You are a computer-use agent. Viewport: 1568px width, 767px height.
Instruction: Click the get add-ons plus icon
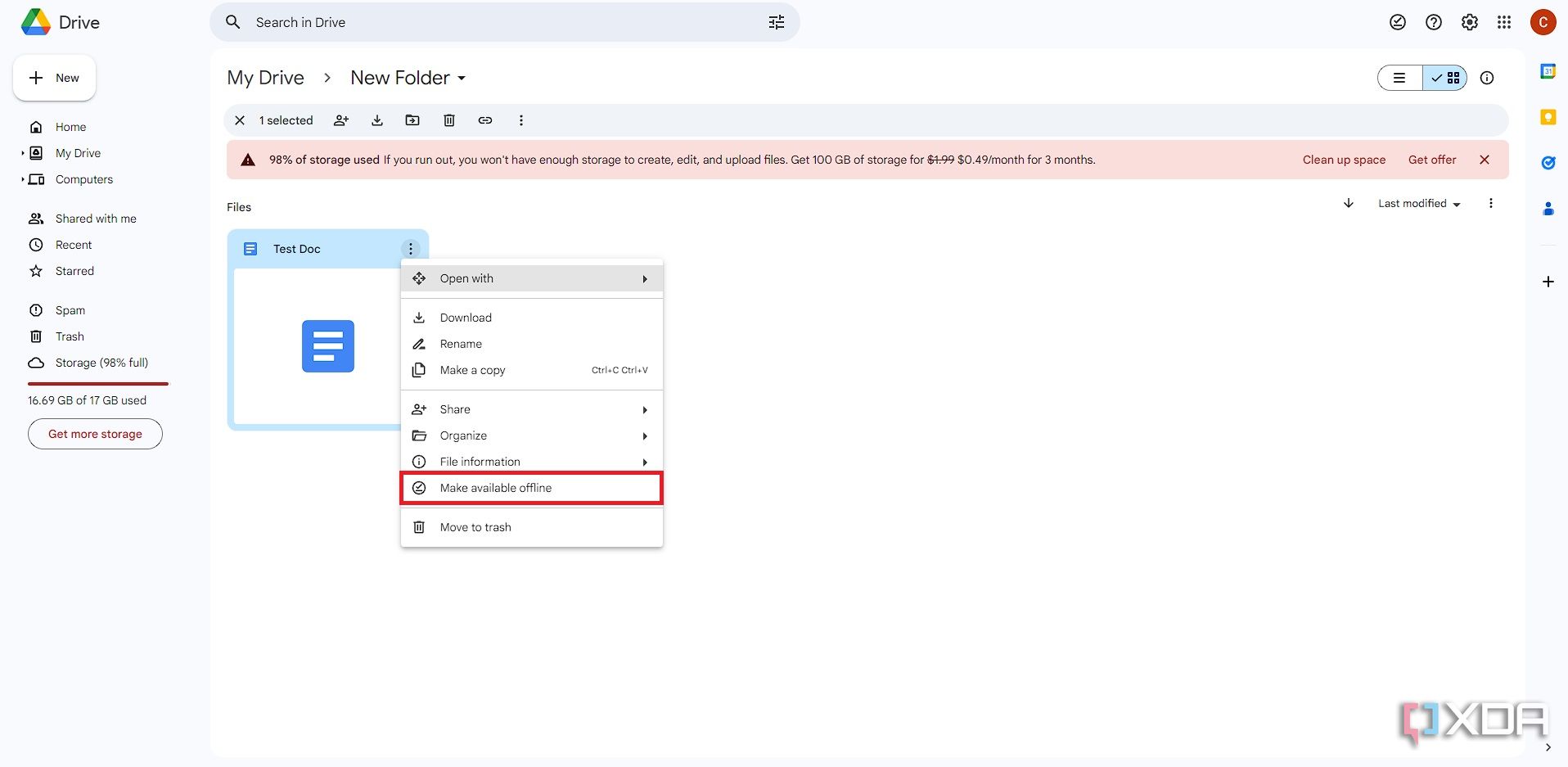pyautogui.click(x=1548, y=282)
